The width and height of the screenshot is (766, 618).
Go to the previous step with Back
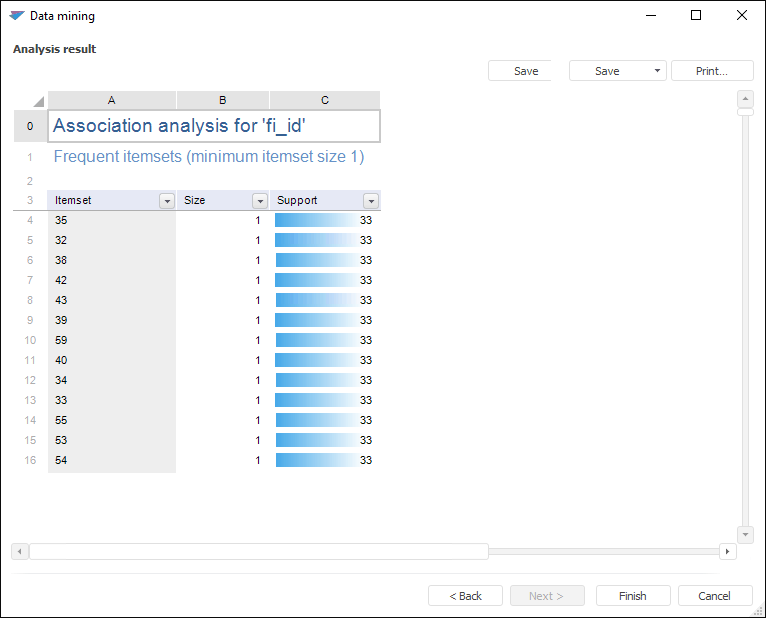coord(465,596)
